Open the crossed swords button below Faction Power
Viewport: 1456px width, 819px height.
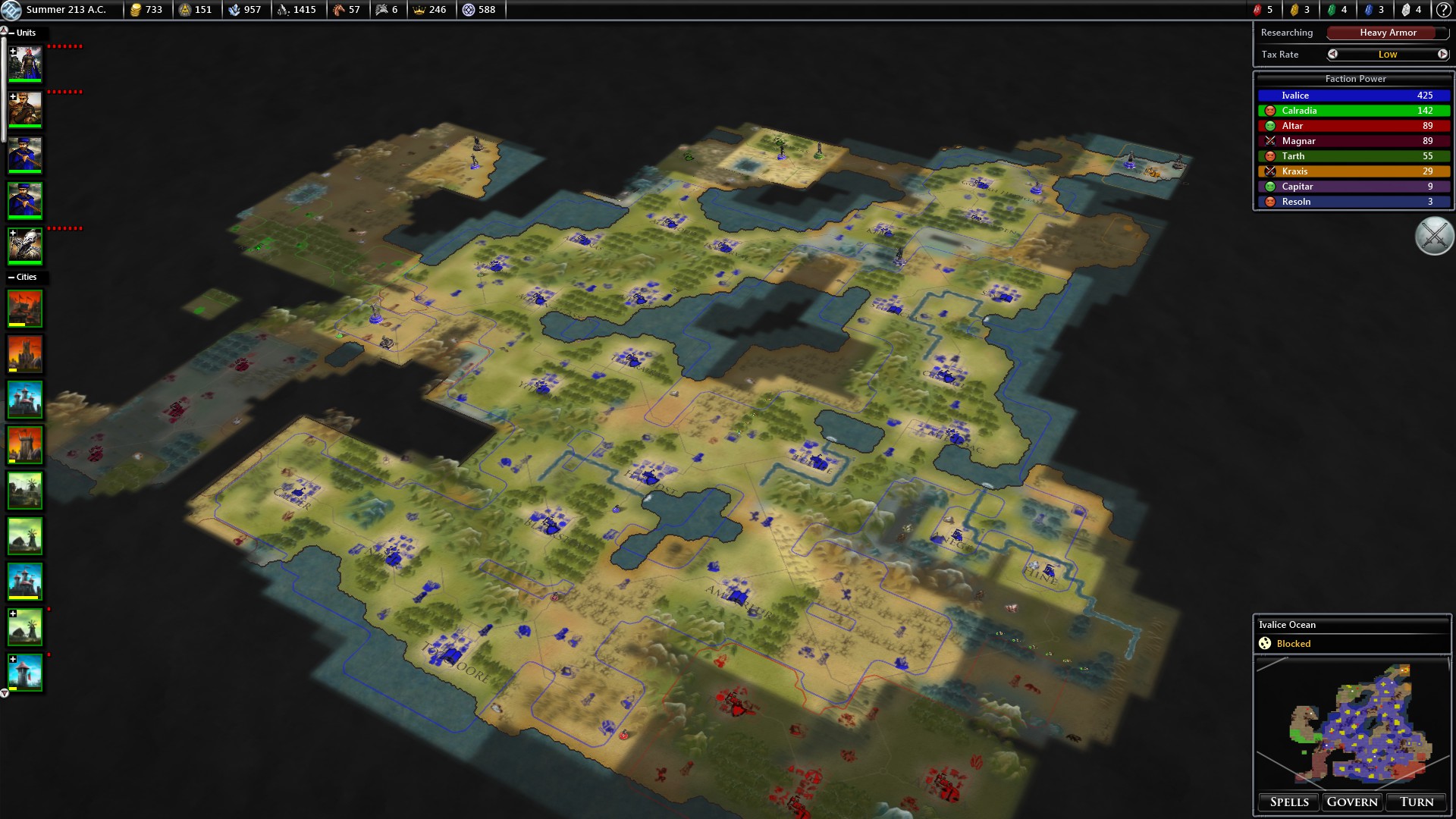1434,236
